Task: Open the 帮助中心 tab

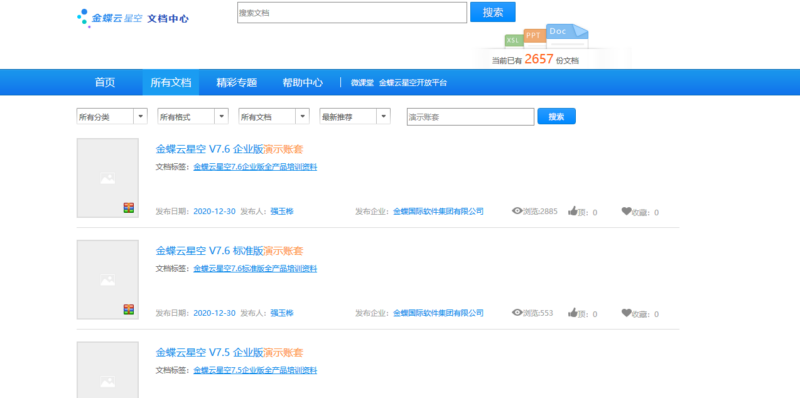Action: pyautogui.click(x=303, y=83)
